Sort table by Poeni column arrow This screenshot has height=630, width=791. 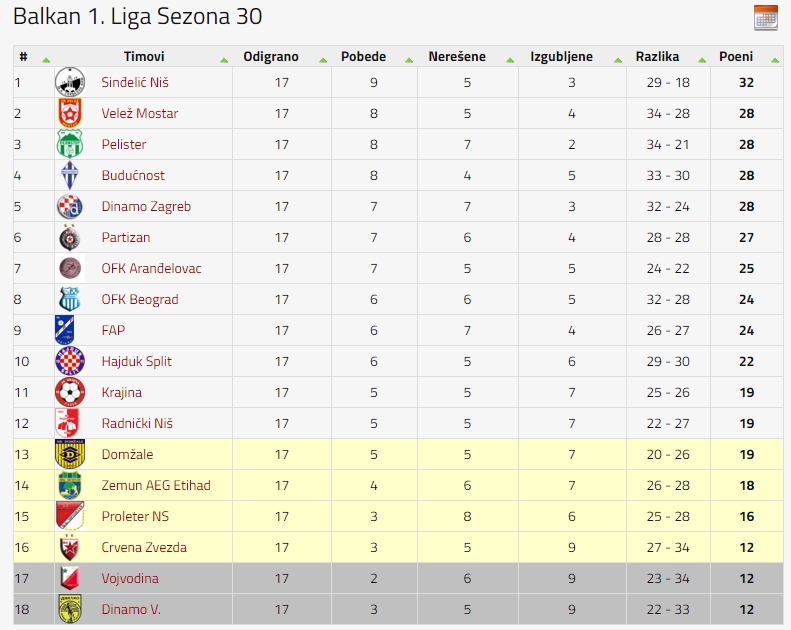tap(775, 60)
